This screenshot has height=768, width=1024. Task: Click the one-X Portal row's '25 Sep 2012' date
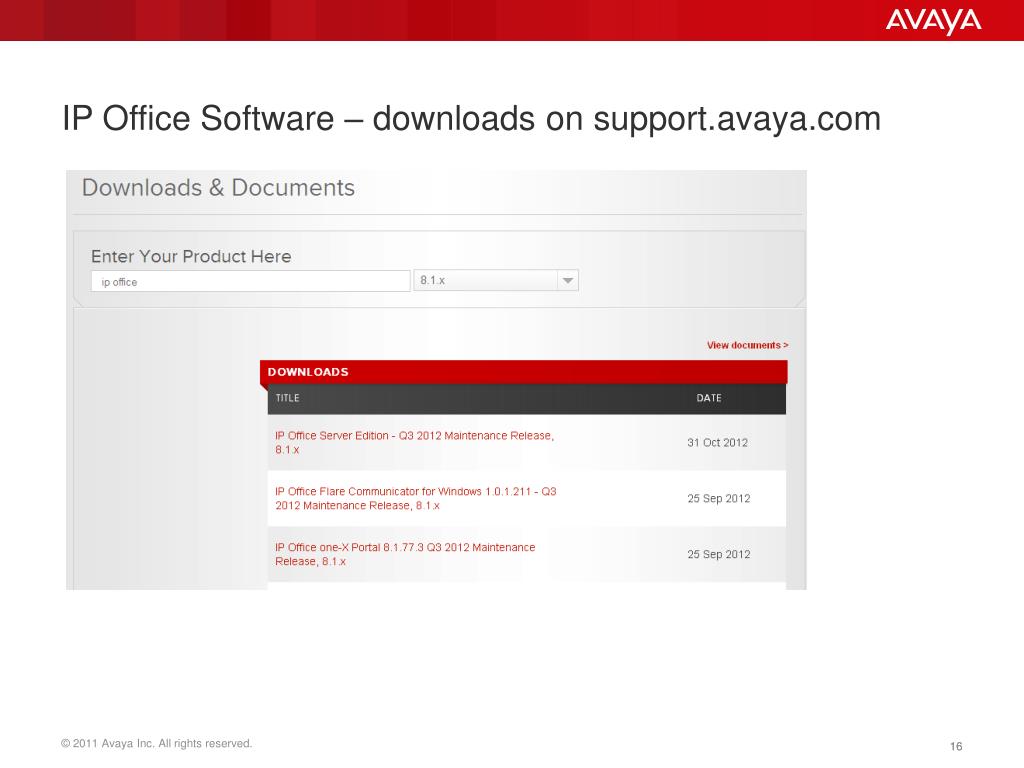[x=718, y=554]
